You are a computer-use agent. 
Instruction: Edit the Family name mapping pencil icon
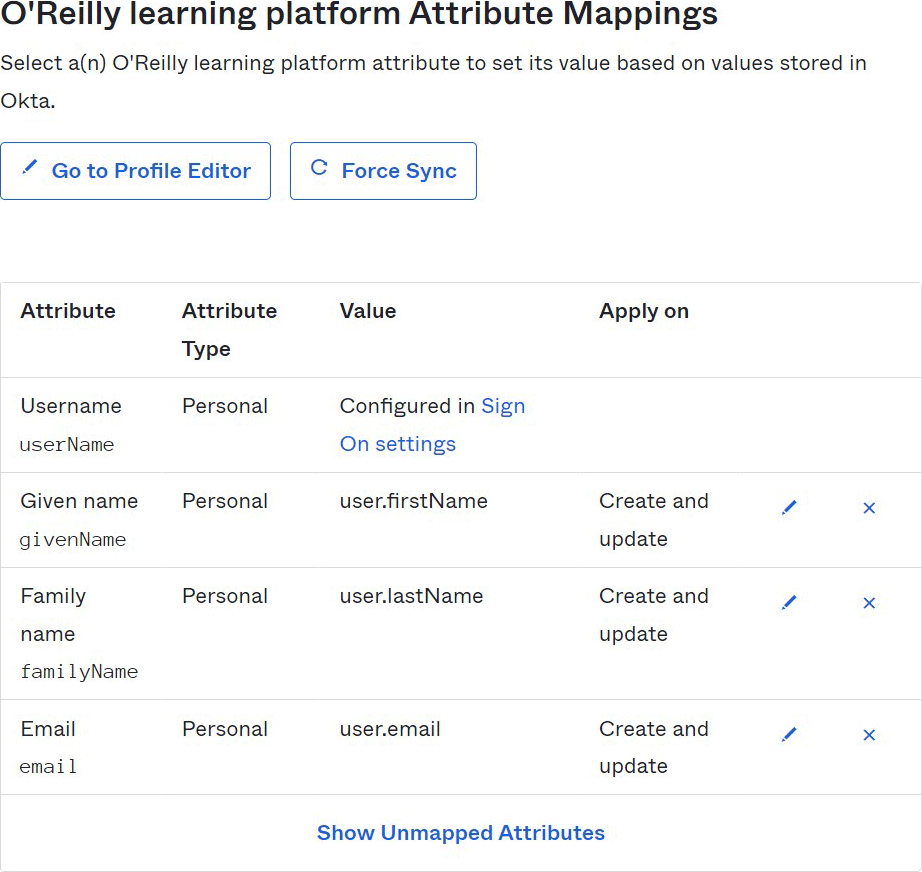[789, 603]
